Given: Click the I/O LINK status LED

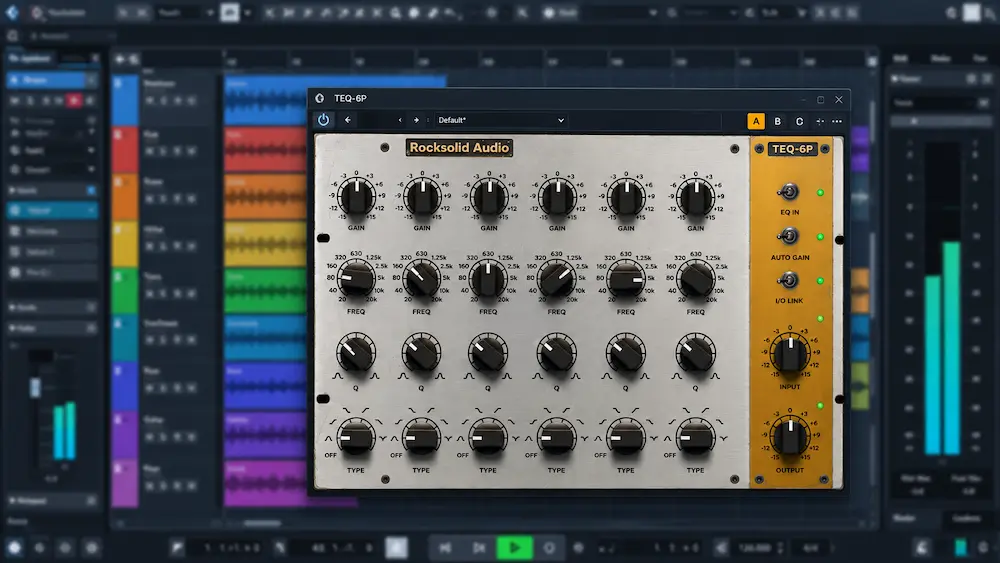Looking at the screenshot, I should pos(820,281).
